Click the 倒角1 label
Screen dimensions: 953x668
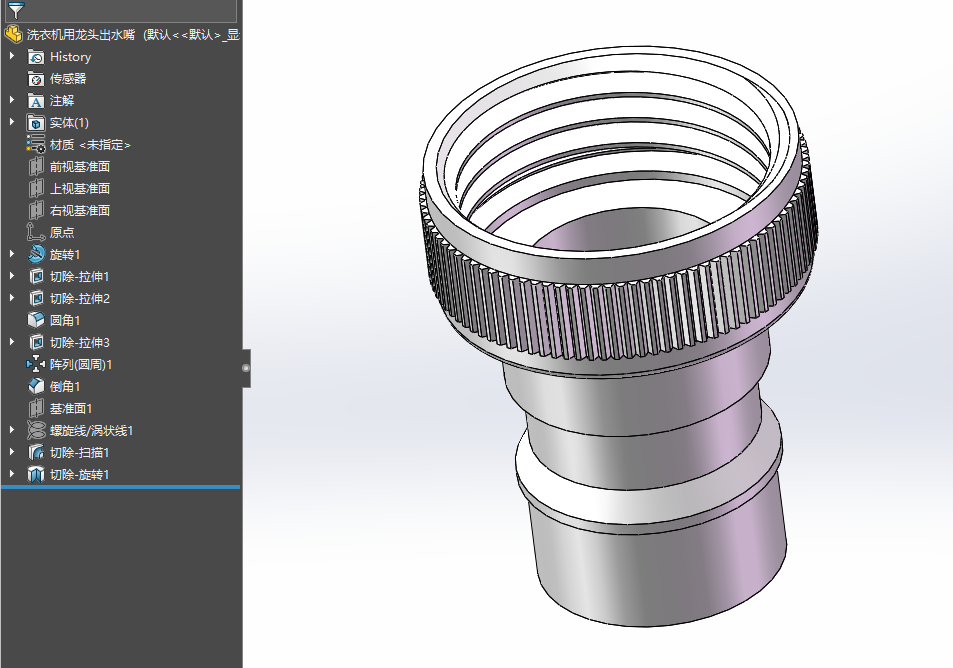pos(65,386)
